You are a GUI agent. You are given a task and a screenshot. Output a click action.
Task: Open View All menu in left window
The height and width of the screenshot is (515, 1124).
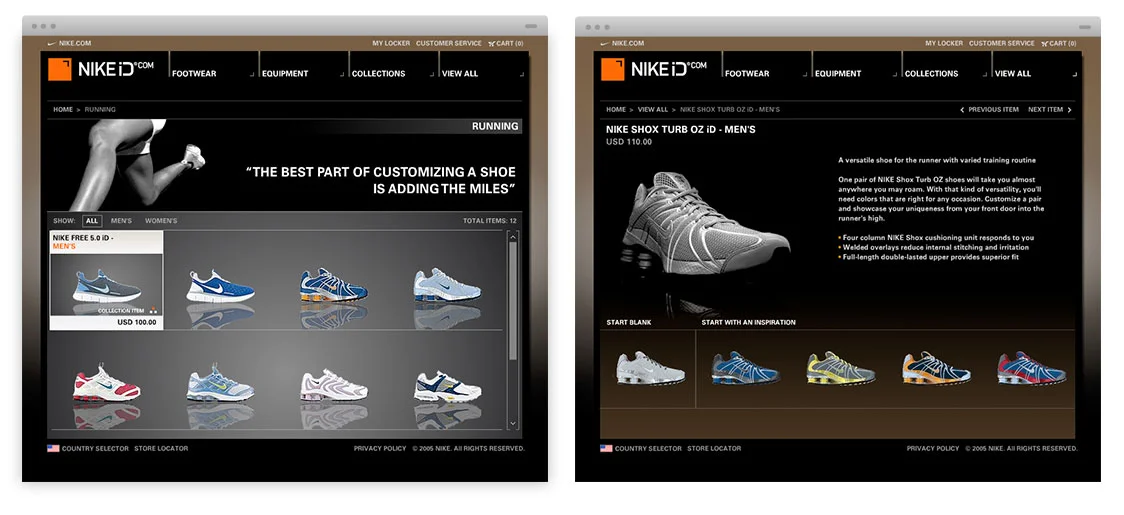(x=459, y=73)
